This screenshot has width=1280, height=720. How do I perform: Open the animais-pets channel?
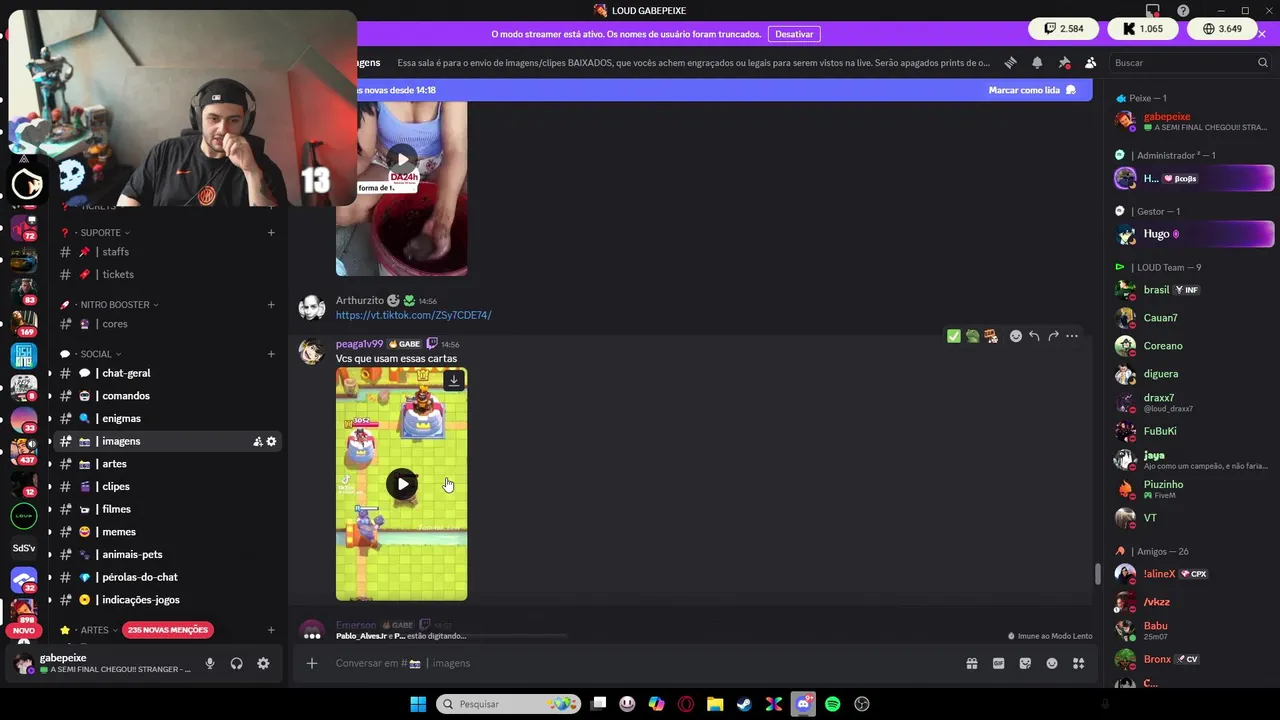pyautogui.click(x=168, y=555)
